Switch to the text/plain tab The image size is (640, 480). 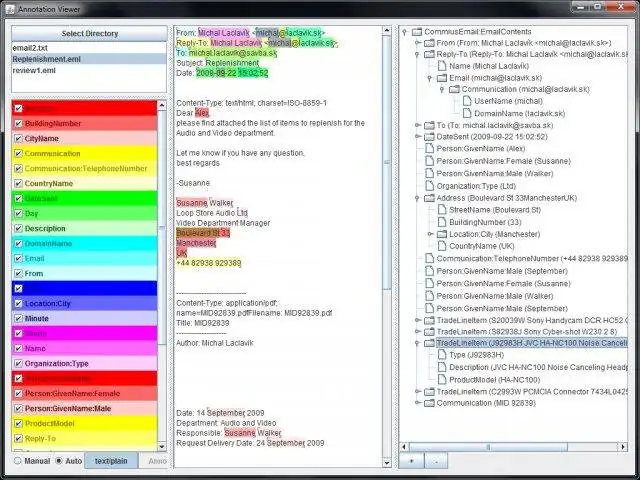(111, 461)
